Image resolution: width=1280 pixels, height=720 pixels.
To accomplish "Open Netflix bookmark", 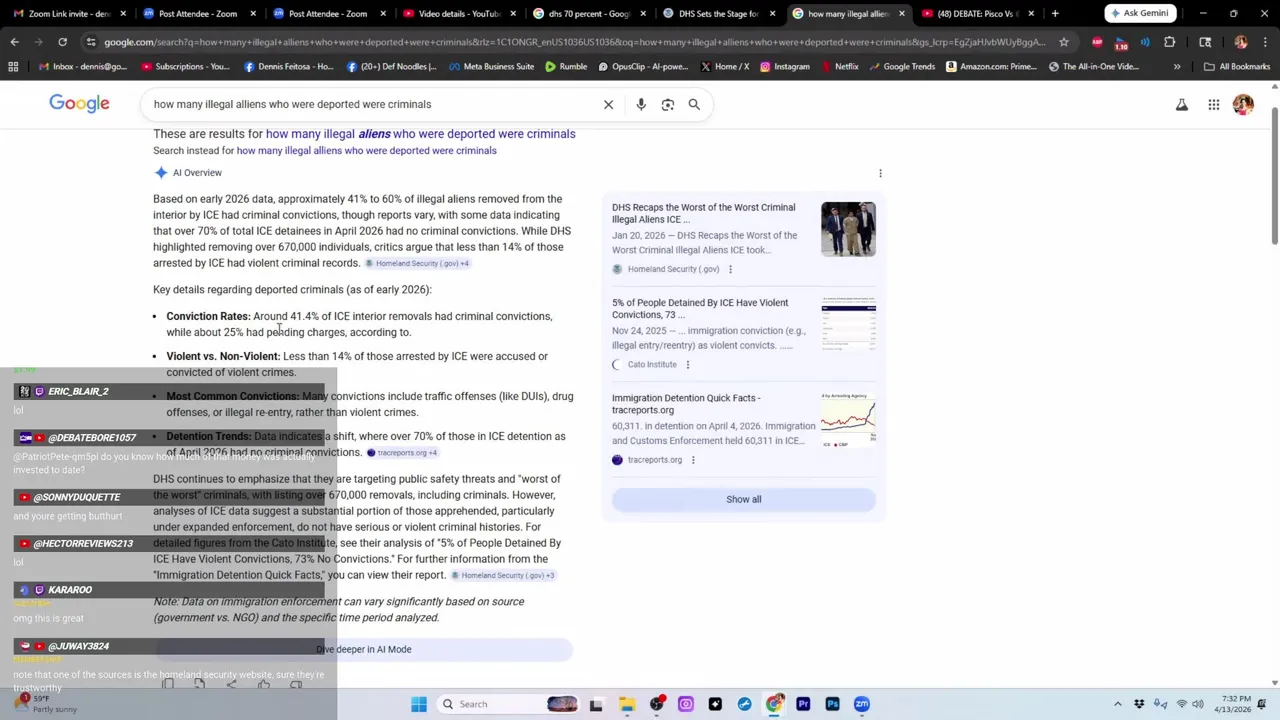I will (839, 66).
